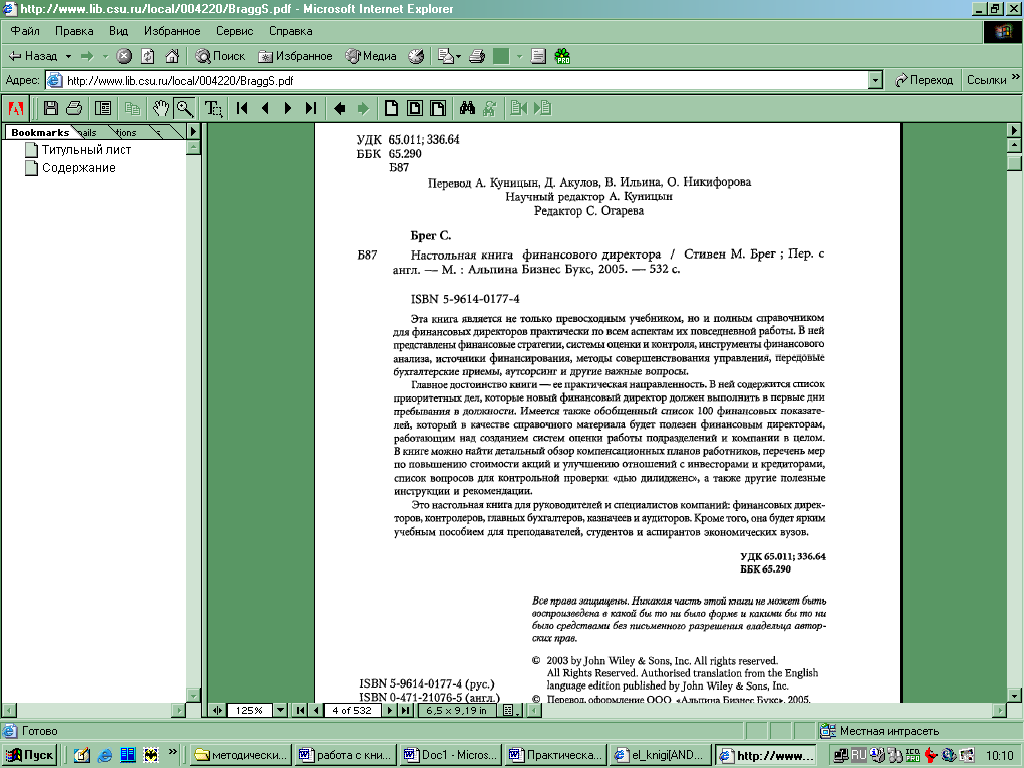Expand the Back button history dropdown arrow

tap(68, 56)
